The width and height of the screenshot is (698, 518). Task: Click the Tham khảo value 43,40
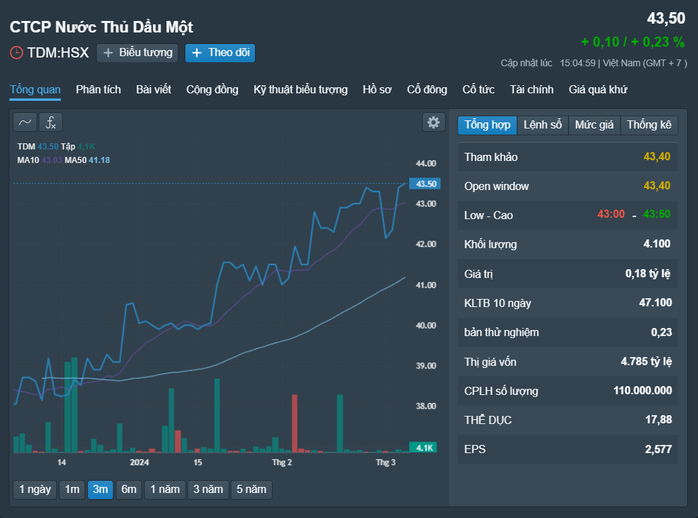pos(657,157)
